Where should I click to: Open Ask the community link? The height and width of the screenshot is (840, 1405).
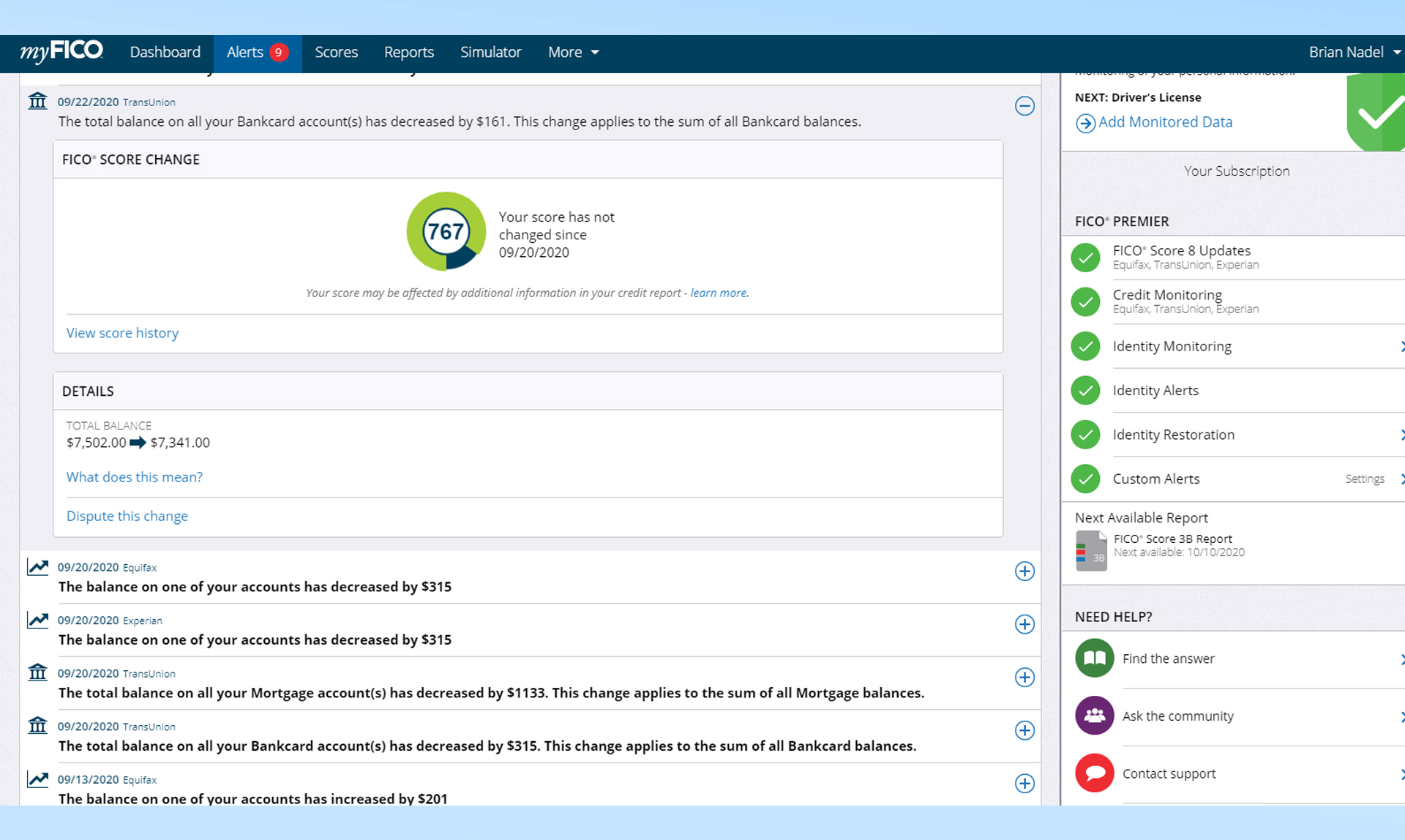1177,716
